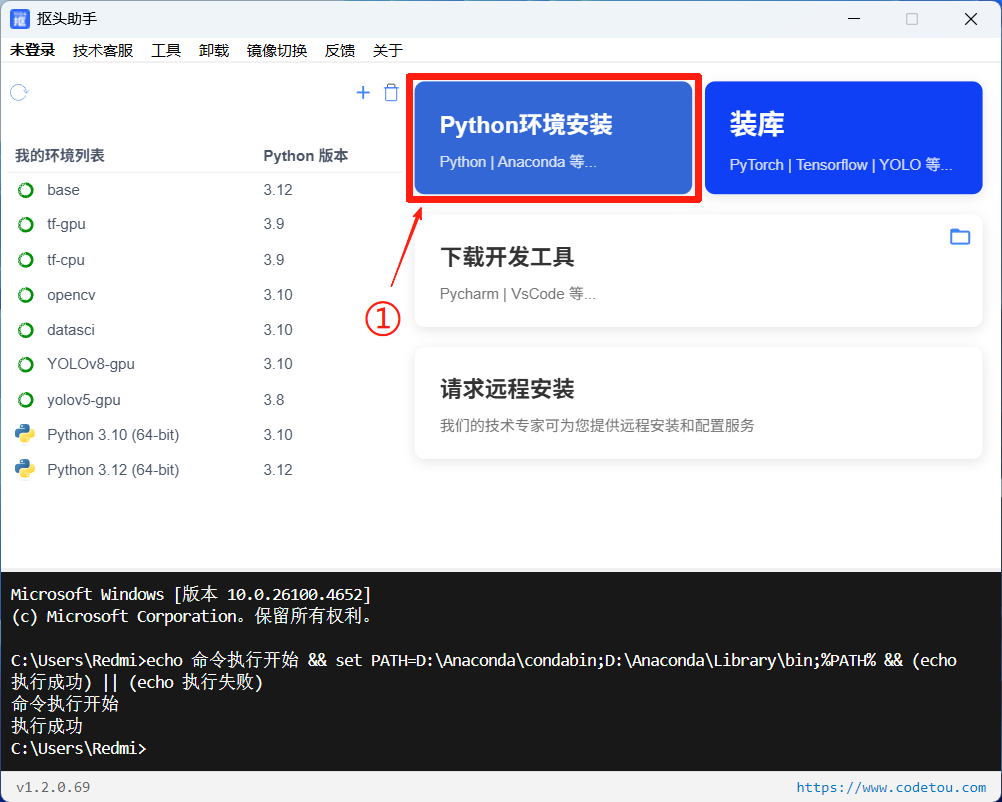Screen dimensions: 1002x802
Task: Open the 卸载 menu
Action: 214,50
